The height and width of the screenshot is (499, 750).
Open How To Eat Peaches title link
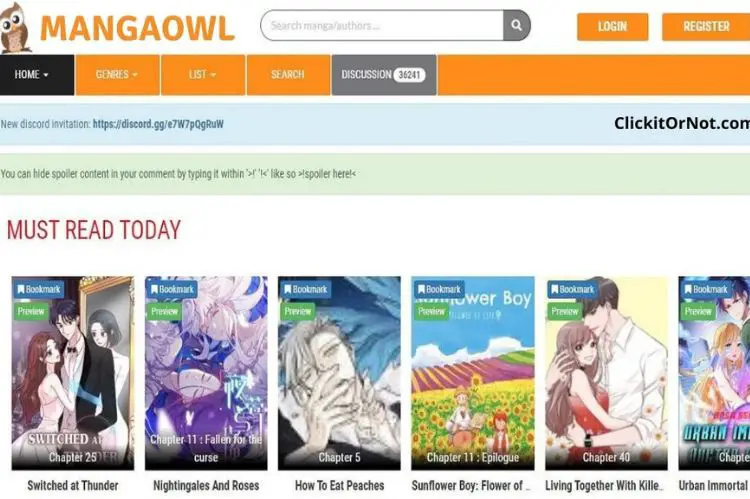coord(339,486)
